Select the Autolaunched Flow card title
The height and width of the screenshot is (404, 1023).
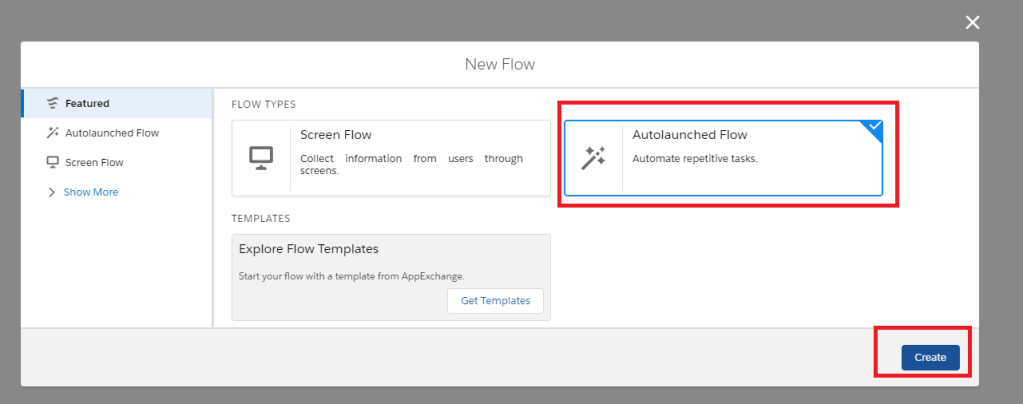(690, 135)
